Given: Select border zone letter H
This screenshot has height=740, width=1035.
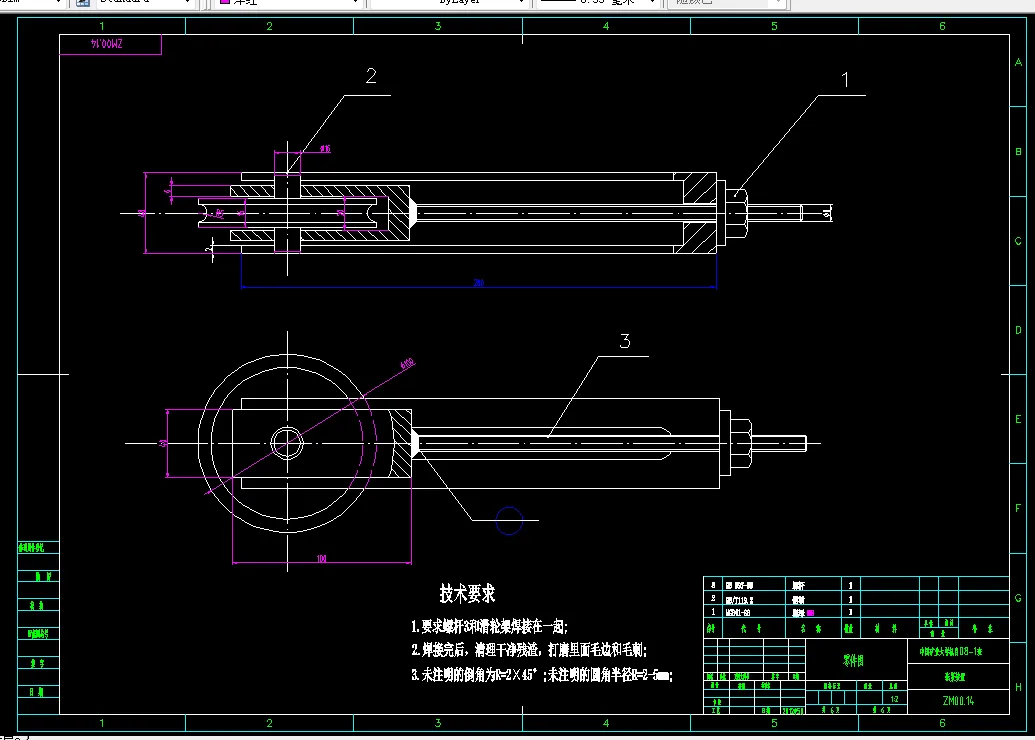Looking at the screenshot, I should point(1018,687).
